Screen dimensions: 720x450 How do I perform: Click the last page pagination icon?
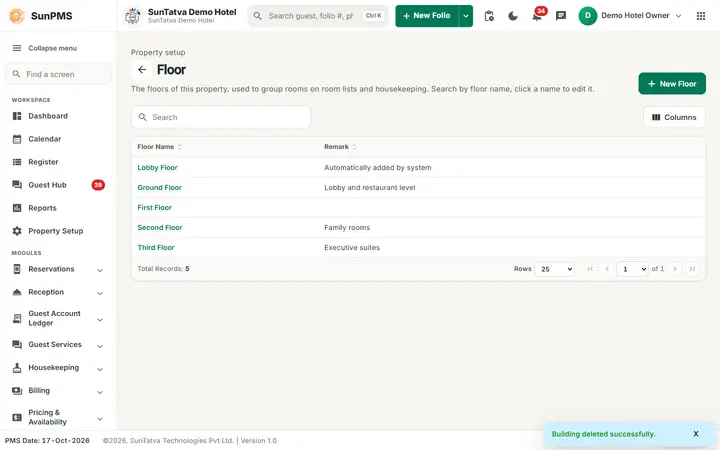[x=692, y=269]
